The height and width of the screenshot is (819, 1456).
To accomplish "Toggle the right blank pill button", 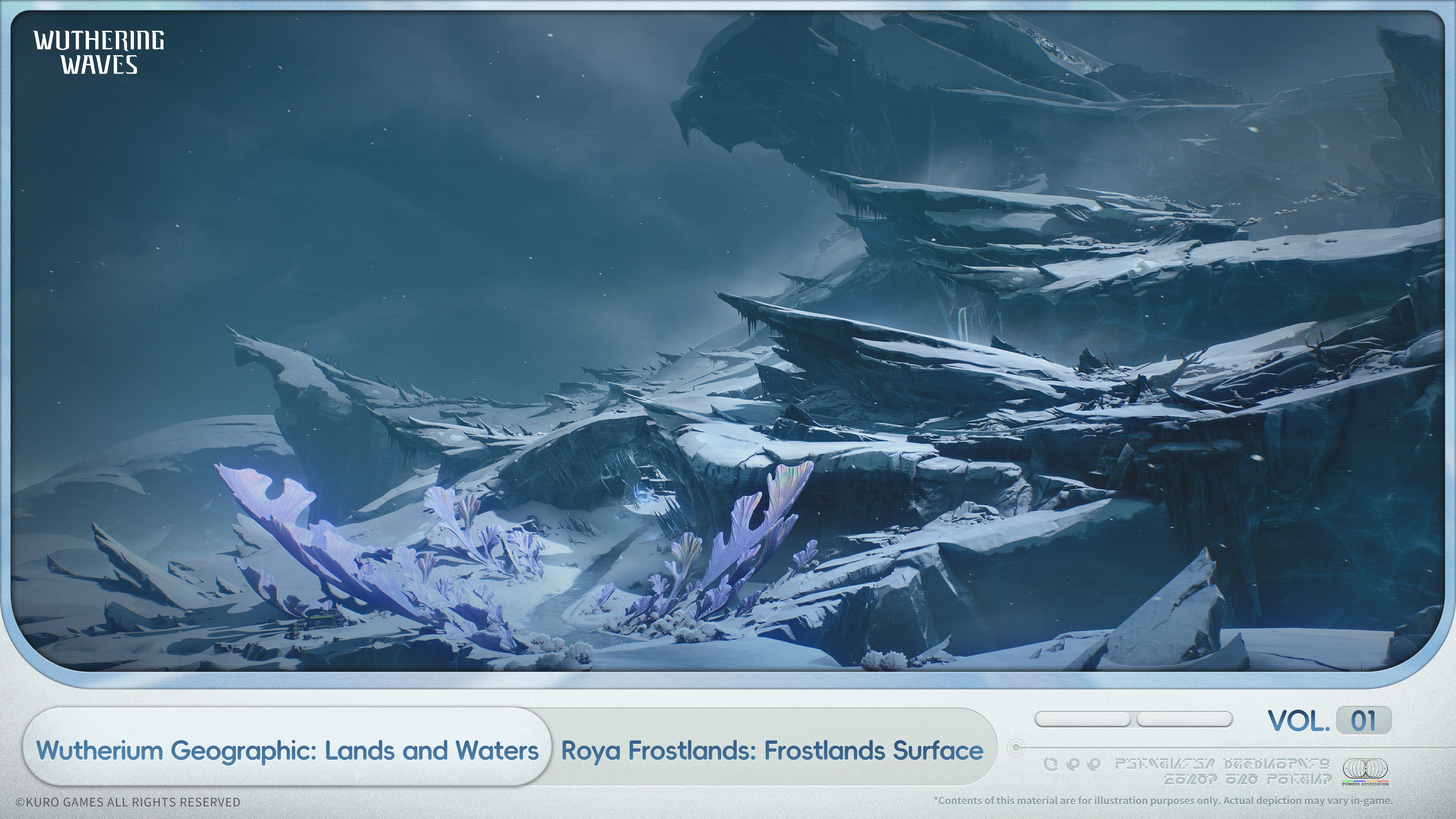I will pos(1184,719).
